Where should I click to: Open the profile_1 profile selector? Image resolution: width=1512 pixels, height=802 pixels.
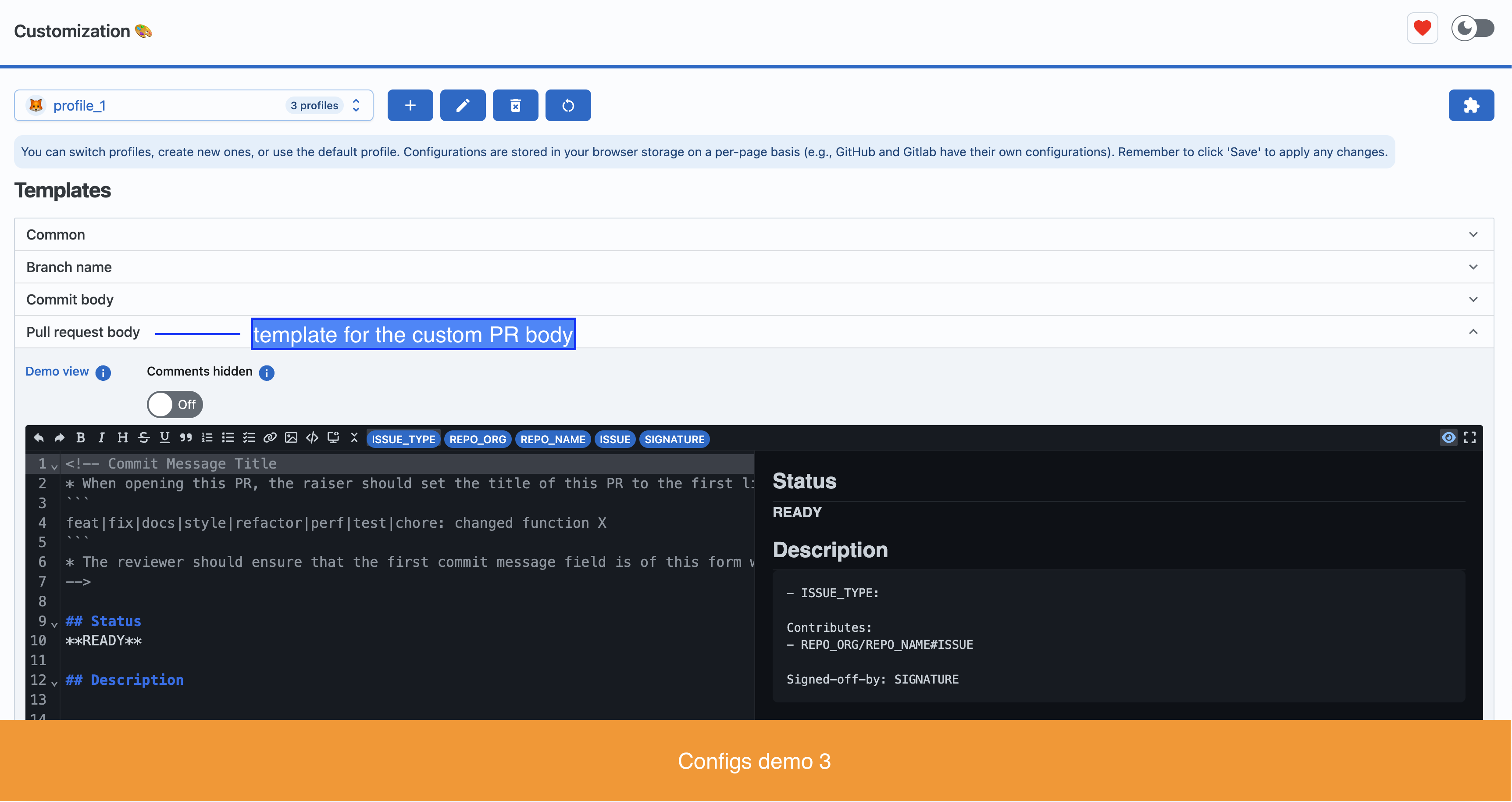(x=194, y=106)
